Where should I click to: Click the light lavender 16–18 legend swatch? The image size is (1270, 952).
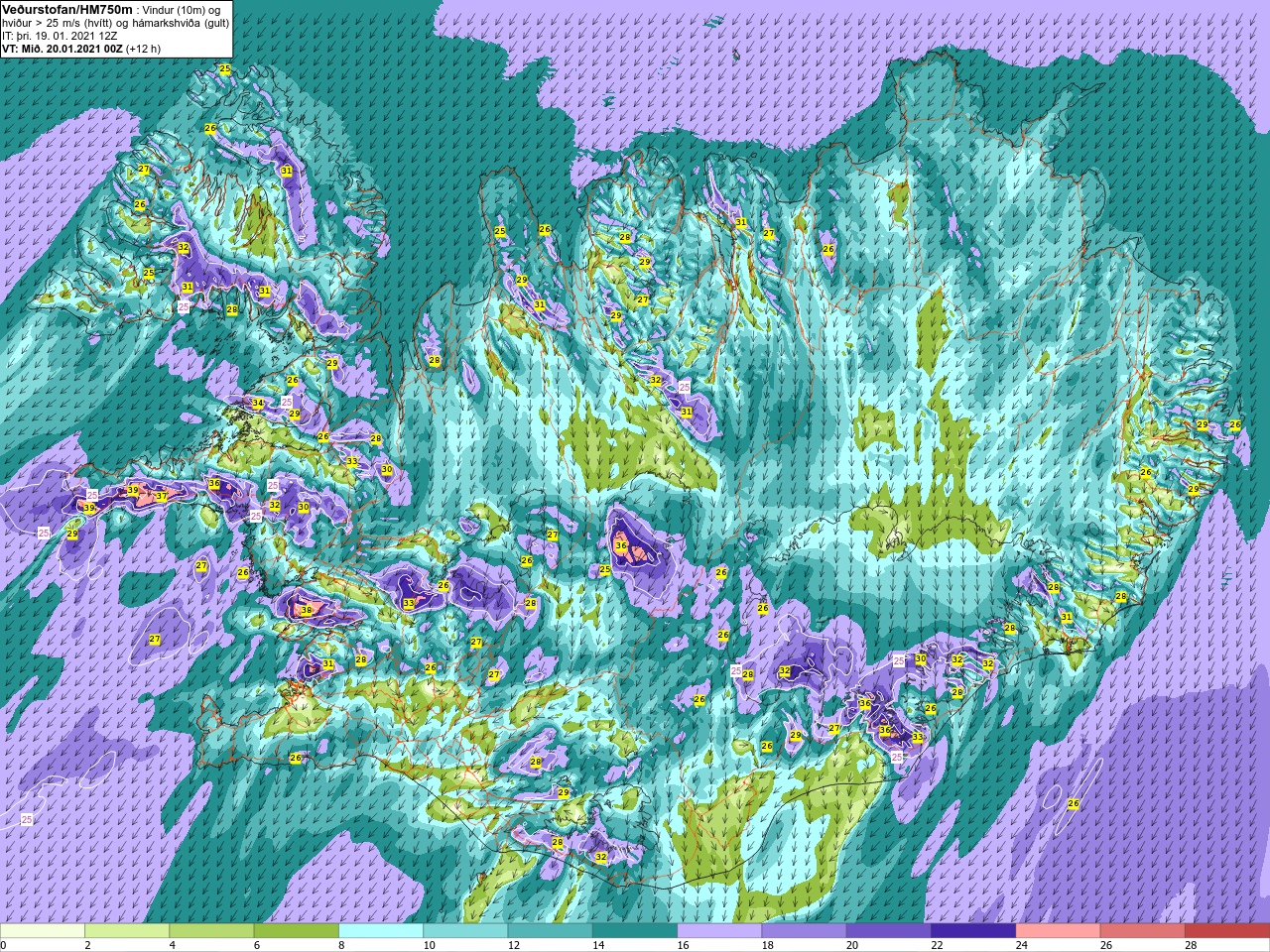tap(719, 931)
